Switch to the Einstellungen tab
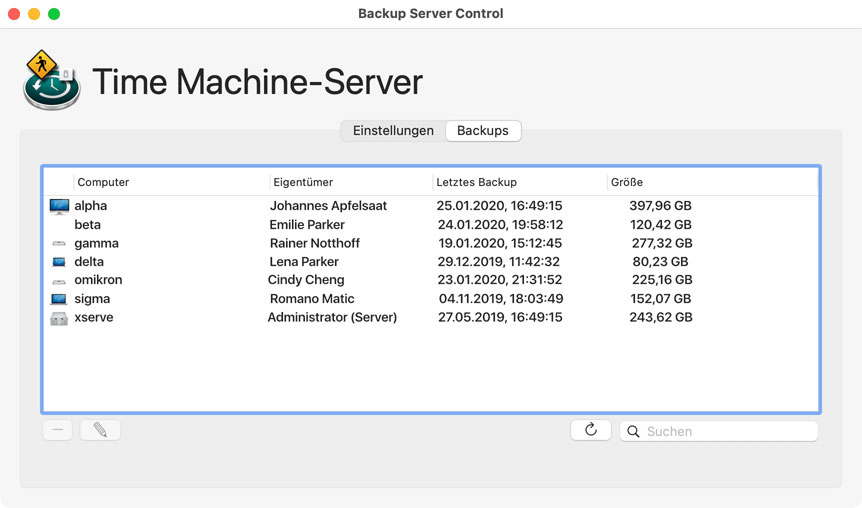This screenshot has width=862, height=508. coord(393,131)
